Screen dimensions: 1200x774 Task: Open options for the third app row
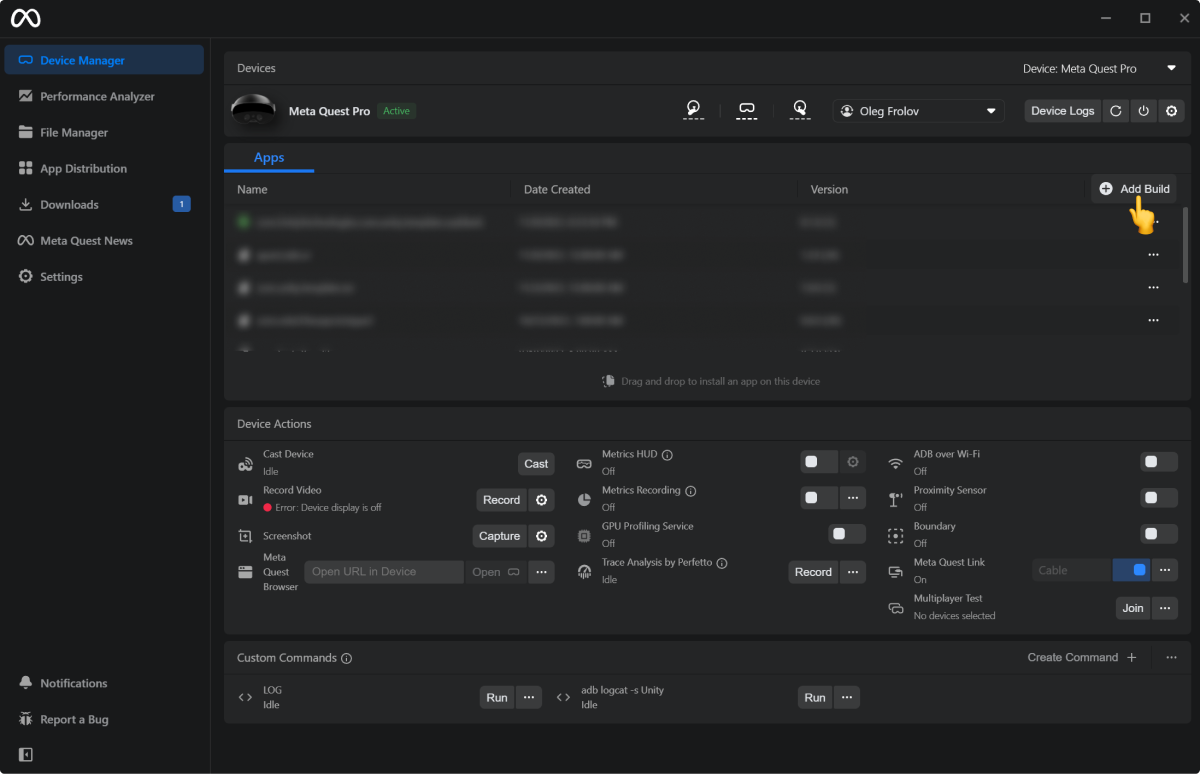pos(1153,287)
